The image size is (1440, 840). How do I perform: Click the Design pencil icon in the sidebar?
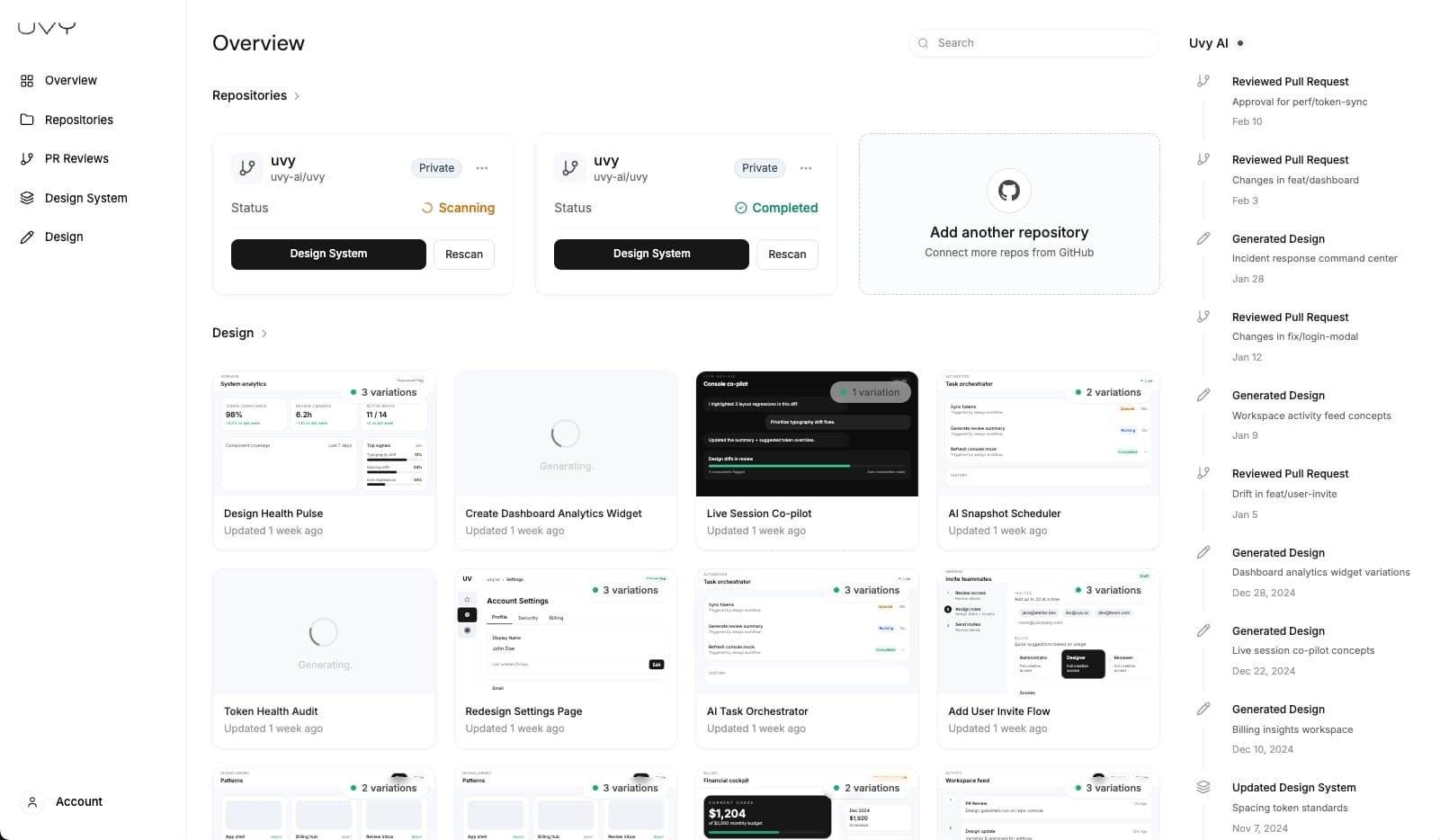27,237
